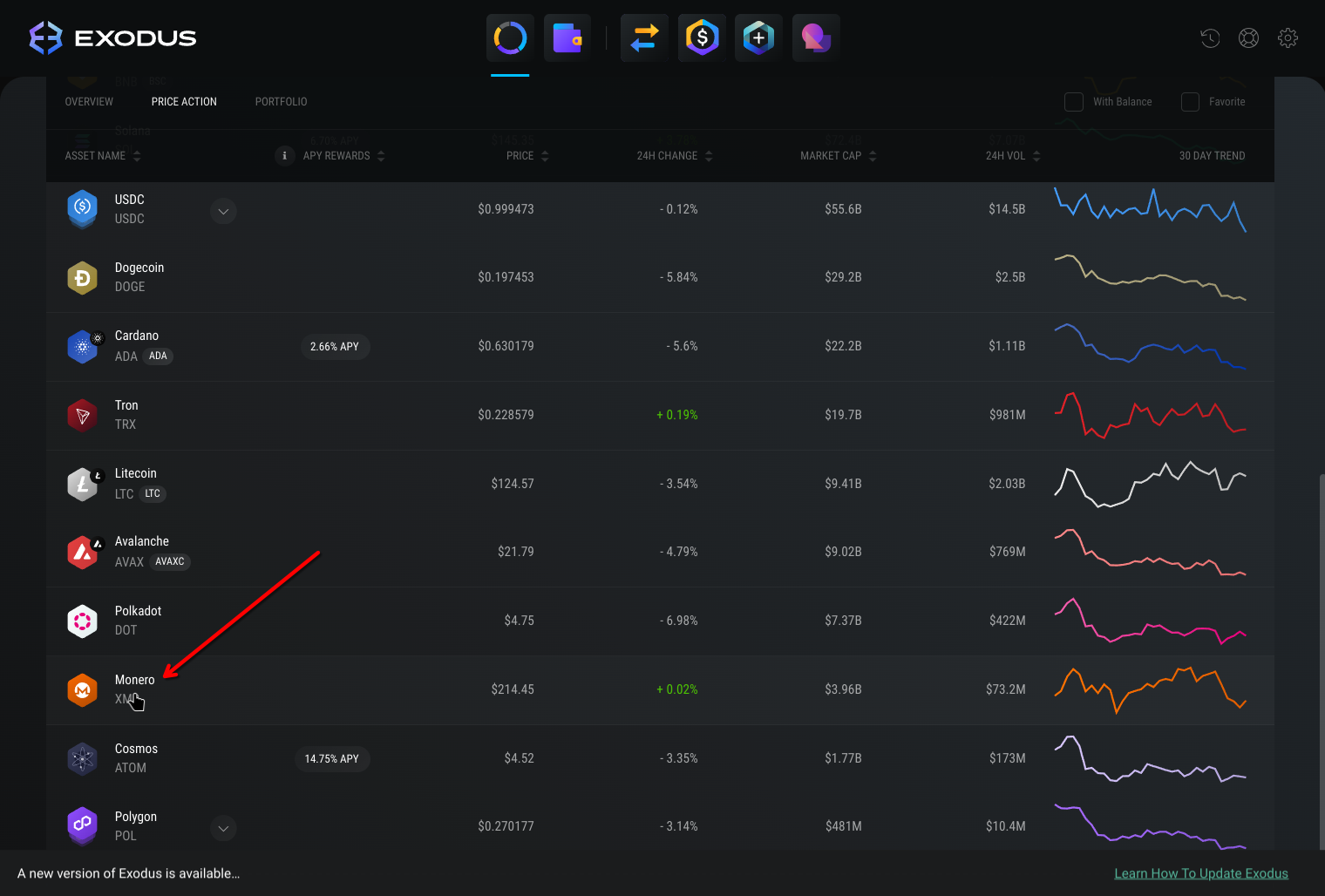Click Learn How To Update Exodus link
Image resolution: width=1325 pixels, height=896 pixels.
pyautogui.click(x=1200, y=873)
